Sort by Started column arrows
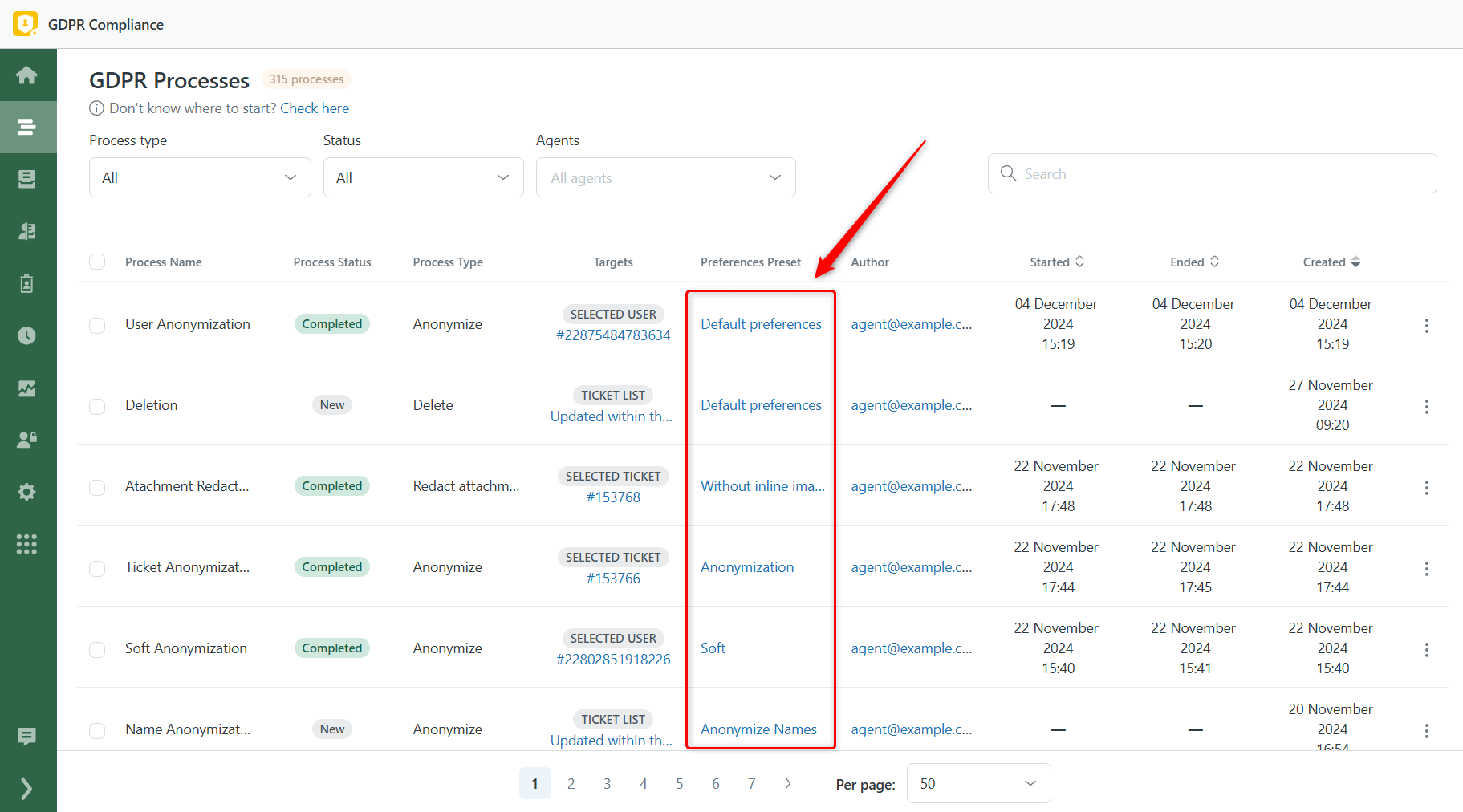Image resolution: width=1463 pixels, height=812 pixels. [1080, 262]
